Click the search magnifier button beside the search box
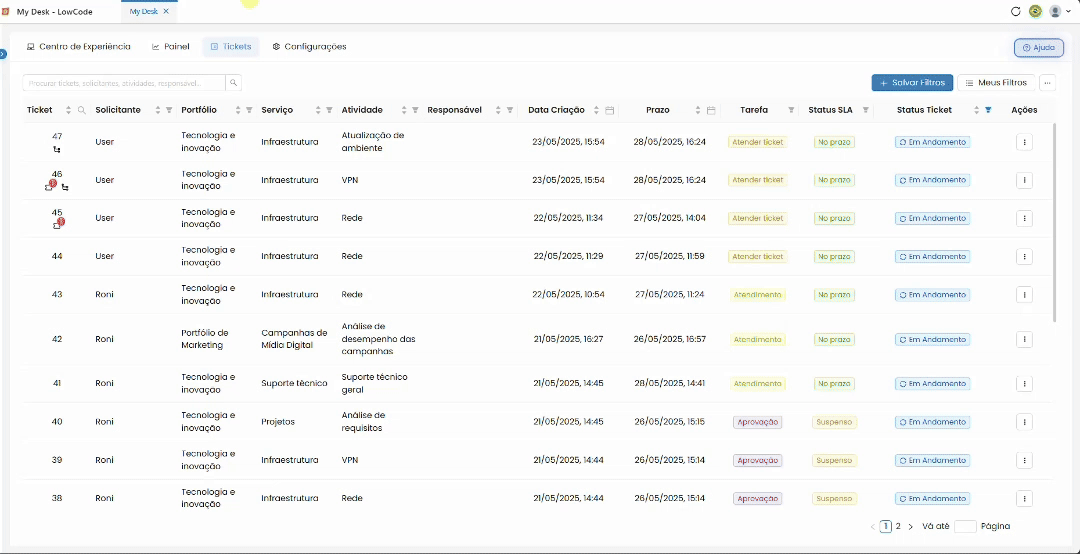1080x554 pixels. tap(233, 83)
